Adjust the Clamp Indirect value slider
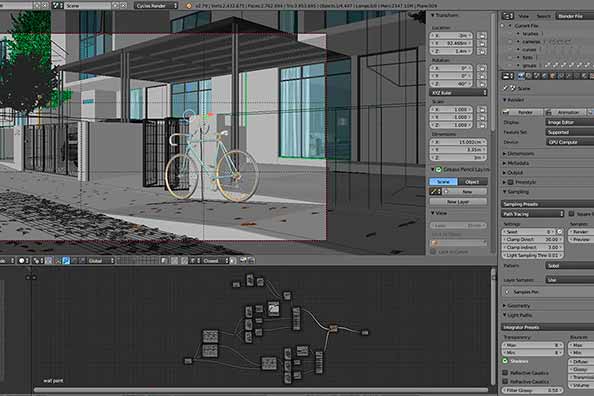Viewport: 594px width, 396px height. pos(533,247)
